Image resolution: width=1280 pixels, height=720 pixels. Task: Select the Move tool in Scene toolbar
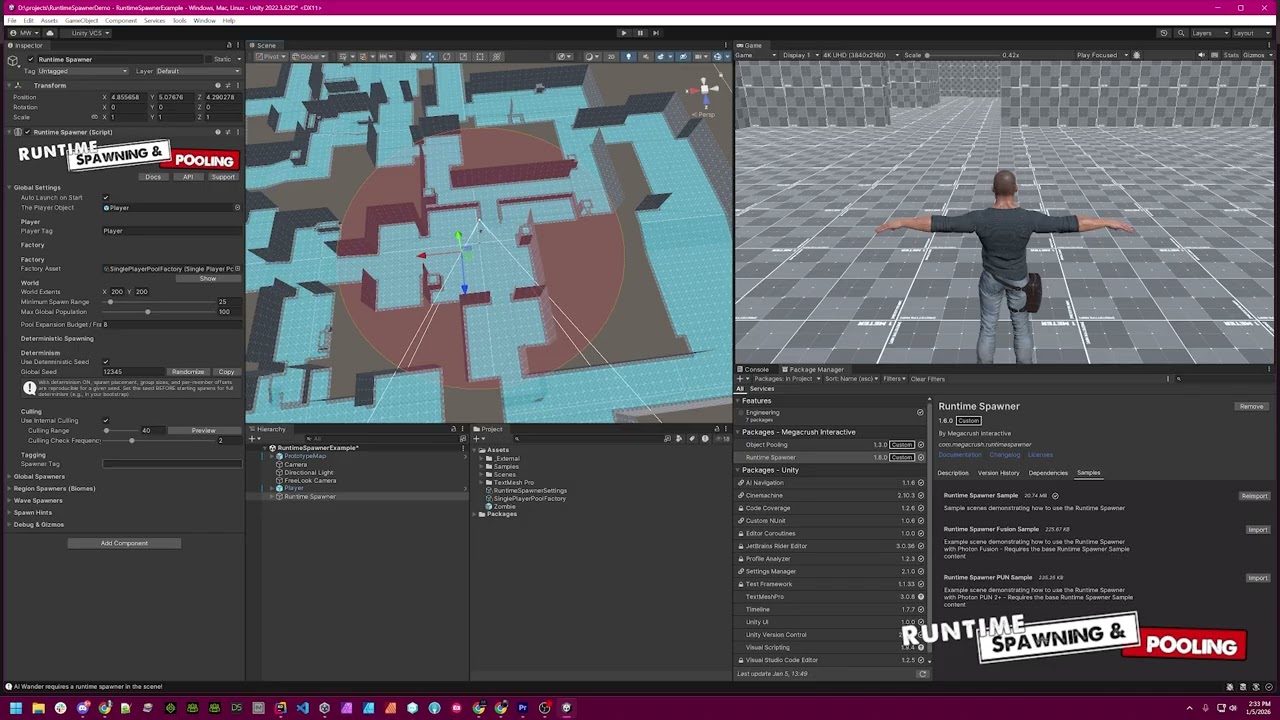coord(430,56)
